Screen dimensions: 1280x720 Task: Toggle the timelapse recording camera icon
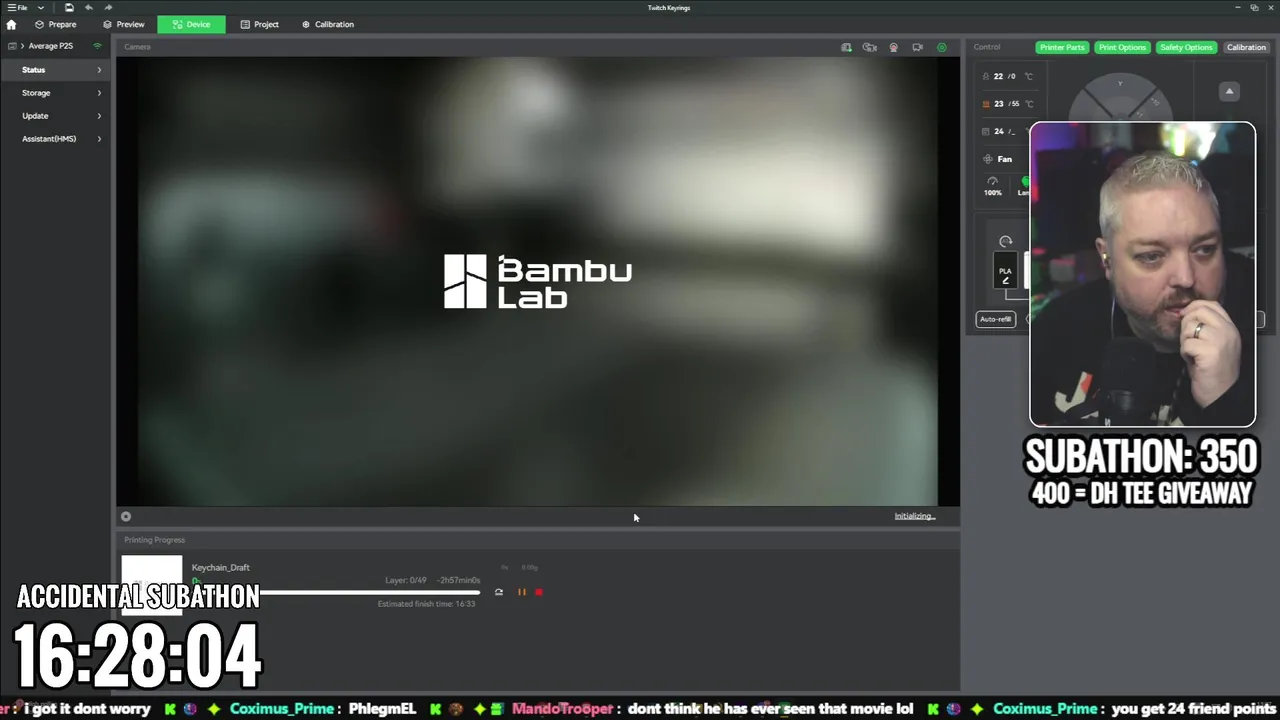(x=870, y=47)
